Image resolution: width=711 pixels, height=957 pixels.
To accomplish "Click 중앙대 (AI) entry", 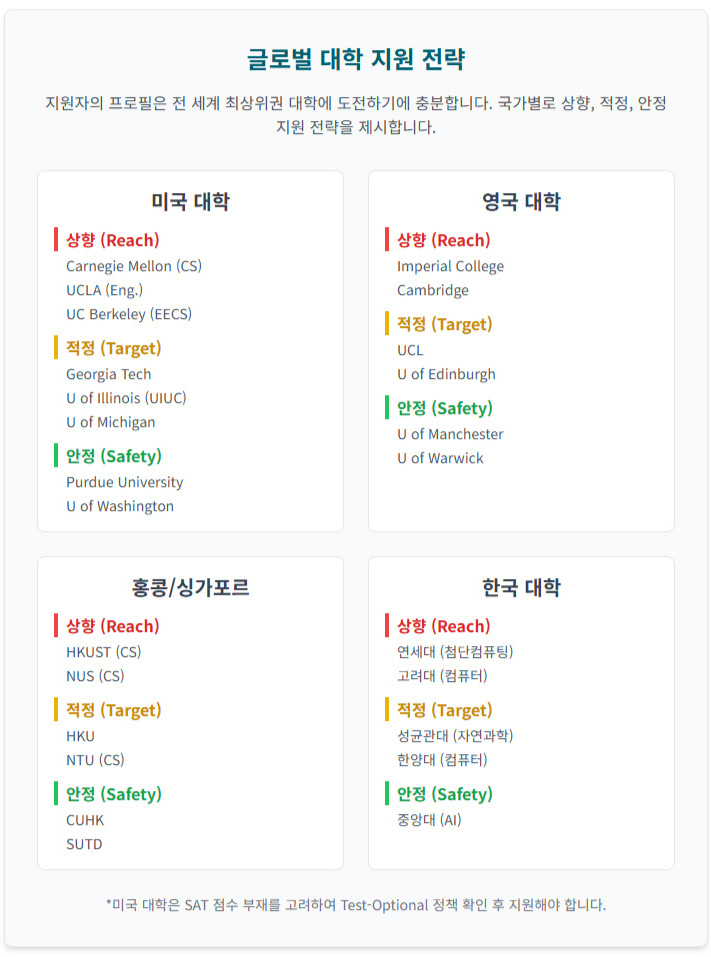I will pos(429,820).
